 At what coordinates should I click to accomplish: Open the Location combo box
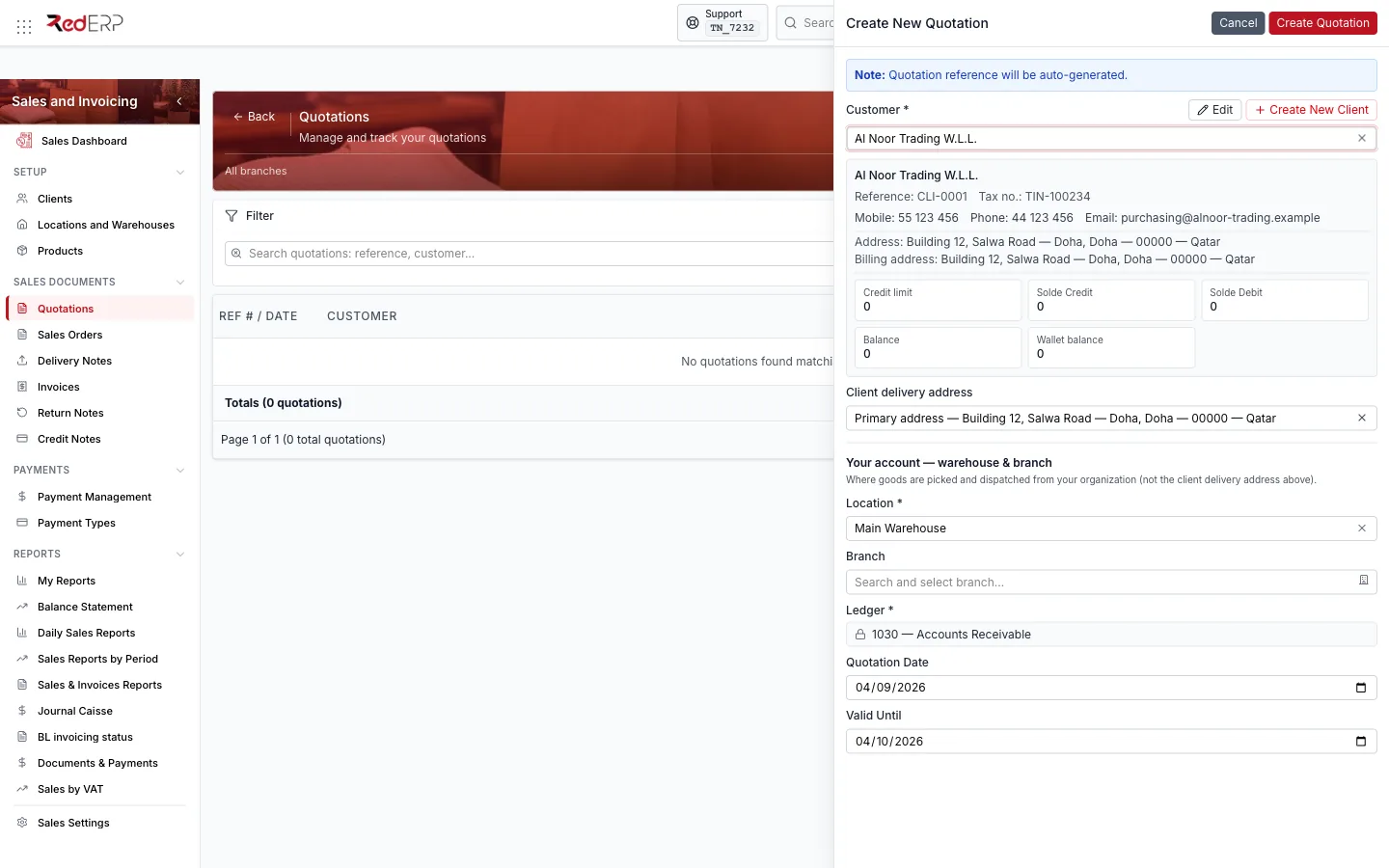point(1111,529)
